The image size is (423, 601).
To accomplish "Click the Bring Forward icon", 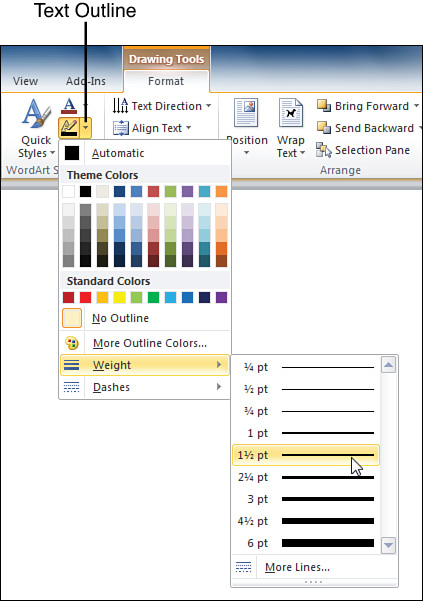I will coord(324,106).
